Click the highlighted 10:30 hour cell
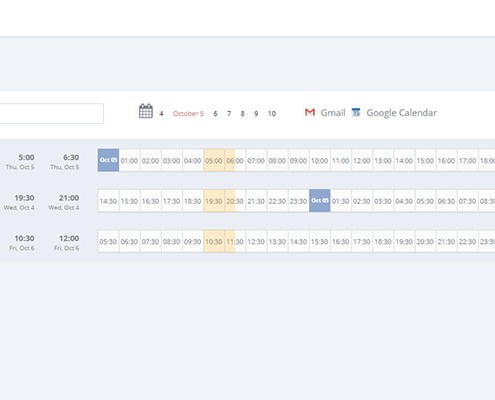The image size is (495, 400). (x=214, y=241)
